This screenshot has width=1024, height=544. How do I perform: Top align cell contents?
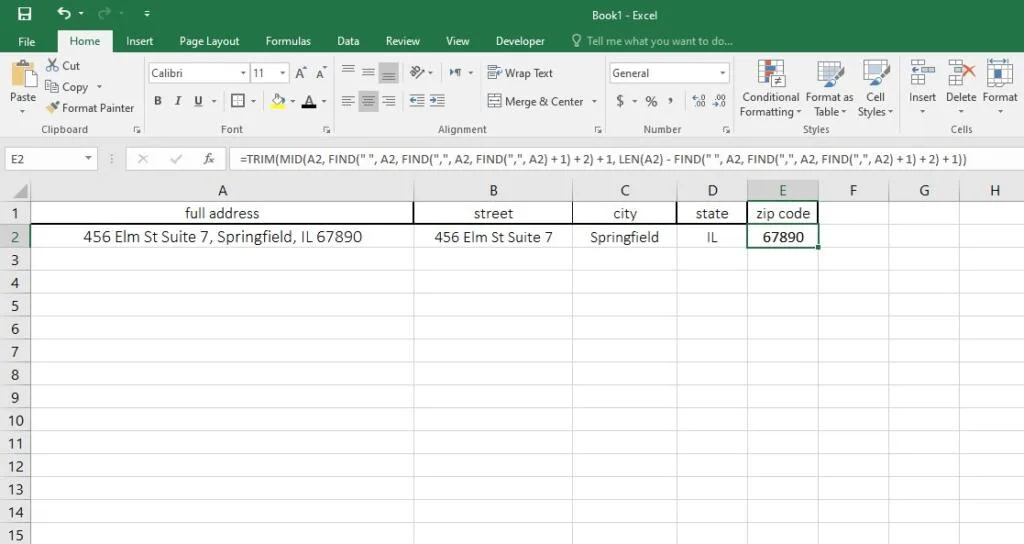348,72
